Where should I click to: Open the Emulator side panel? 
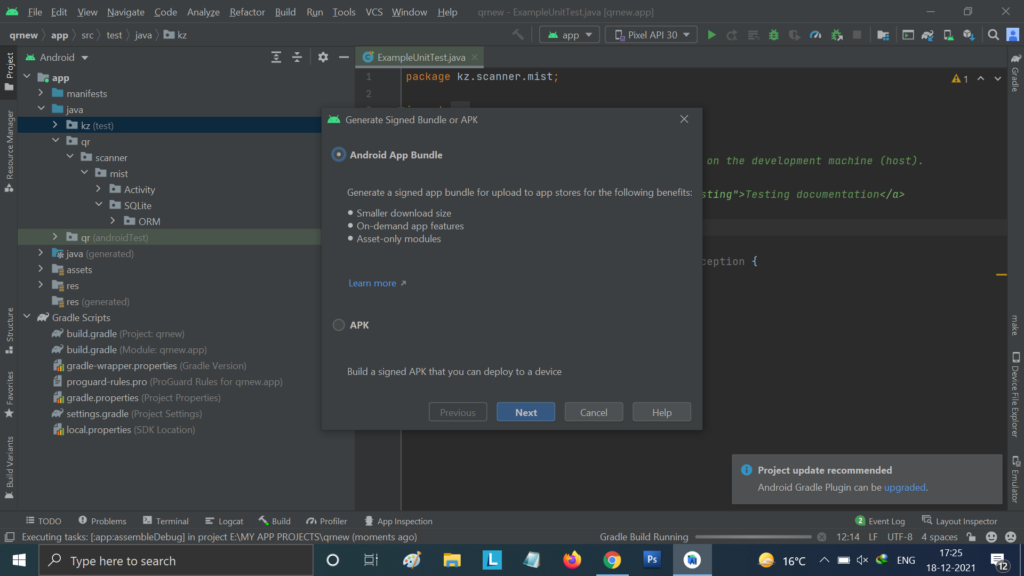pyautogui.click(x=1016, y=479)
